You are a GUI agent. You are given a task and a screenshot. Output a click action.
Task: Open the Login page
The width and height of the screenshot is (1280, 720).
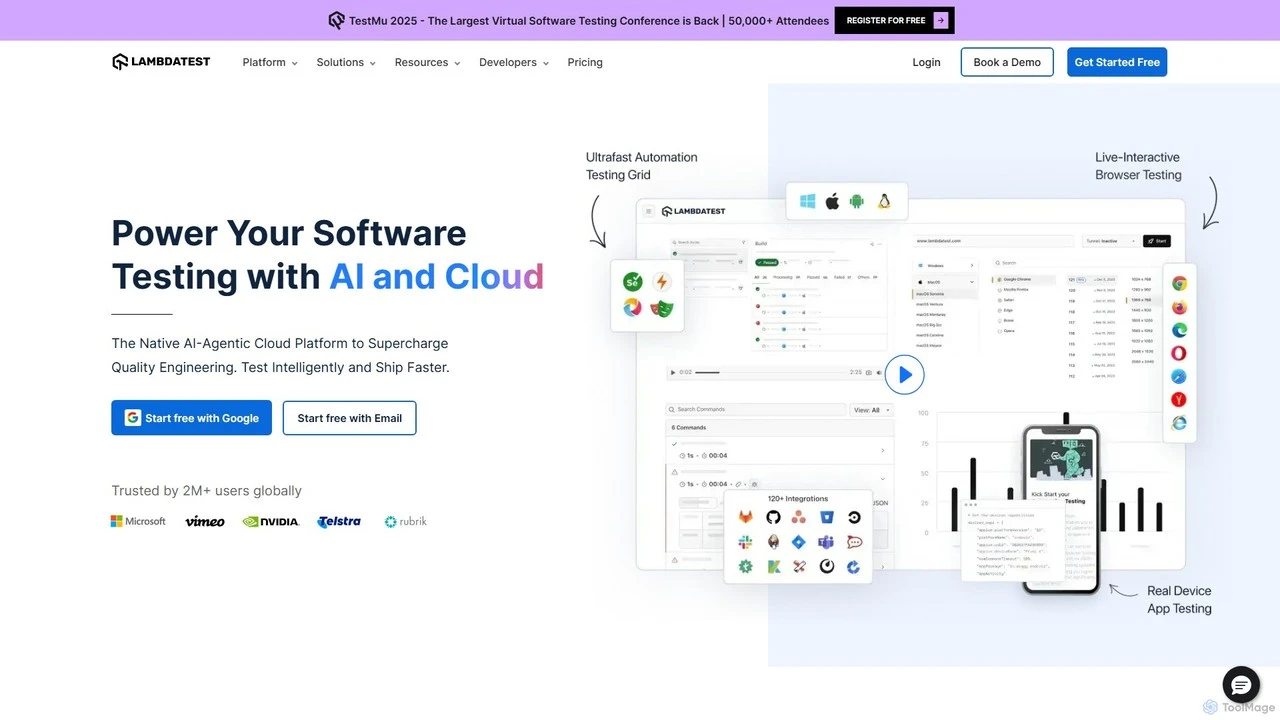pos(926,62)
